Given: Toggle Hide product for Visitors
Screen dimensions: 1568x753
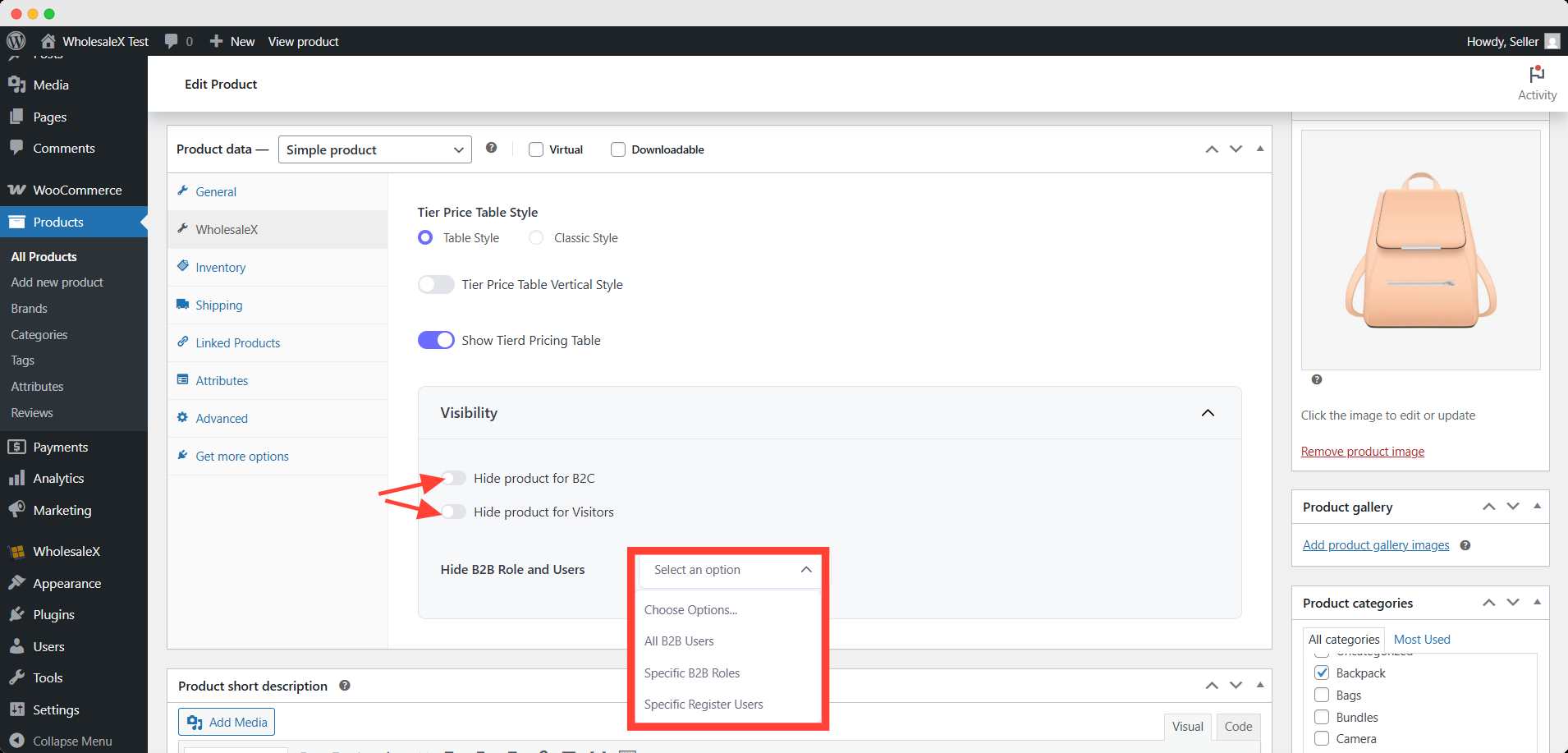Looking at the screenshot, I should pos(453,512).
